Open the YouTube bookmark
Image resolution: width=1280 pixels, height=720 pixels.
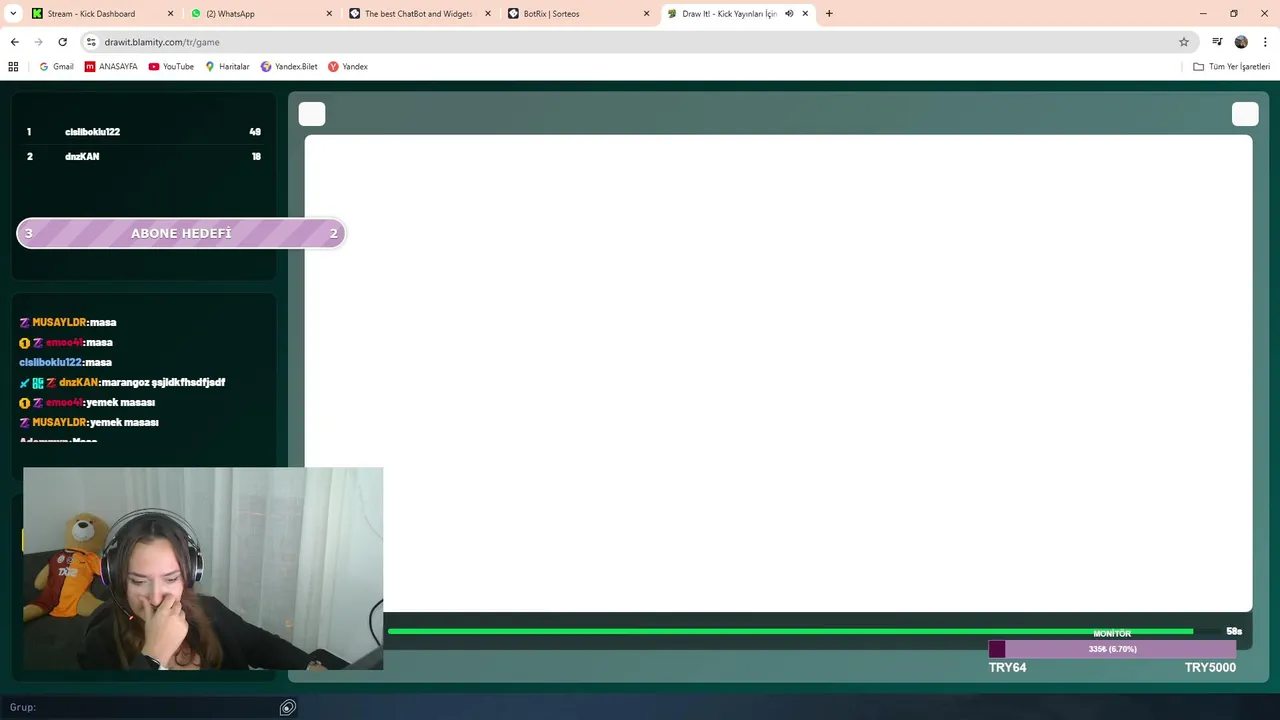point(171,67)
